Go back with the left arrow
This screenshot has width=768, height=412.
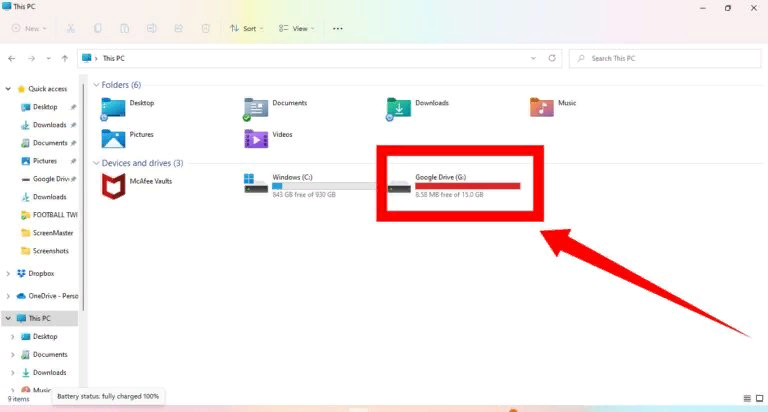coord(12,58)
